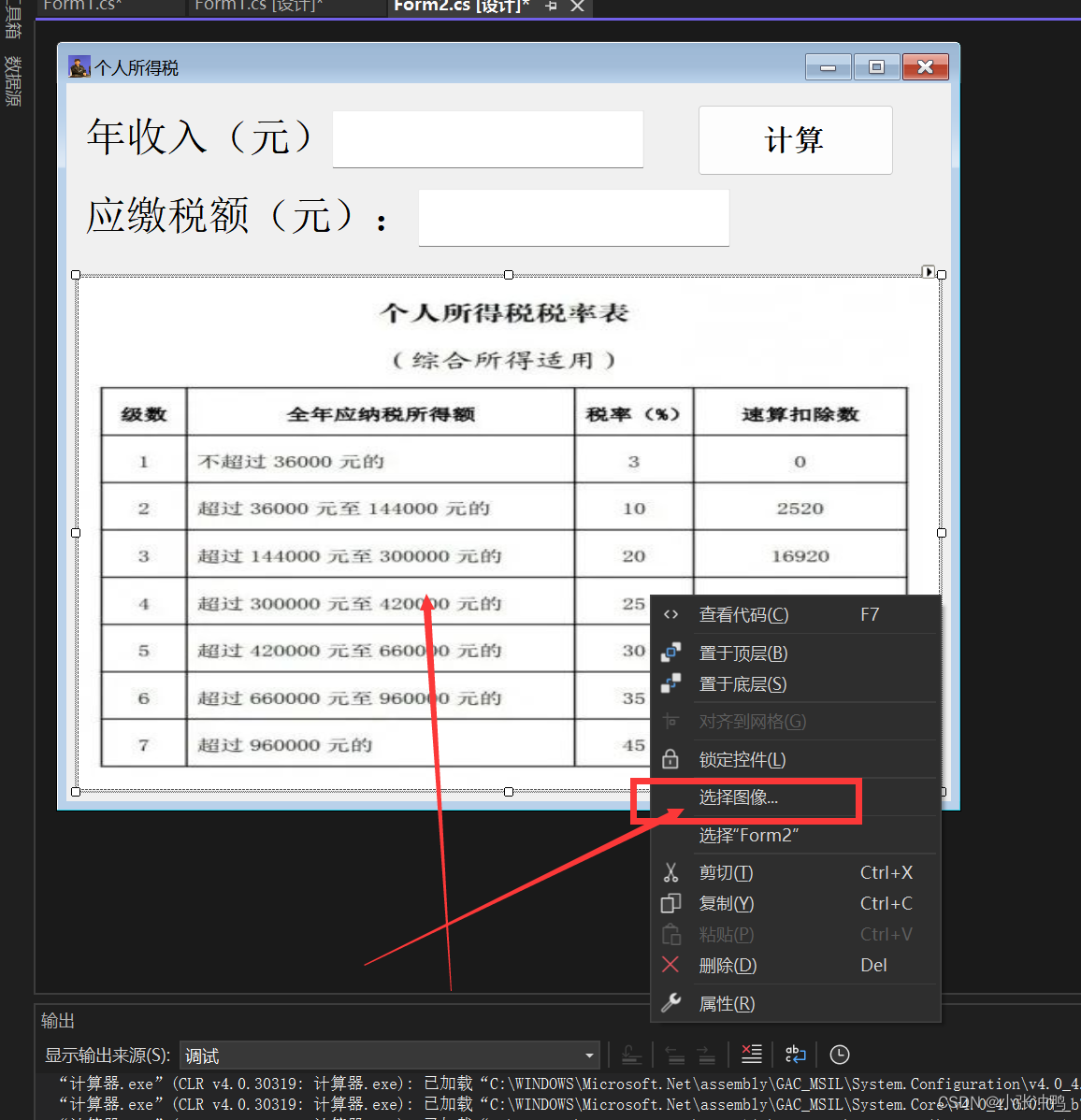Choose 置于顶层 (Bring to Front)
This screenshot has width=1081, height=1120.
[x=795, y=653]
